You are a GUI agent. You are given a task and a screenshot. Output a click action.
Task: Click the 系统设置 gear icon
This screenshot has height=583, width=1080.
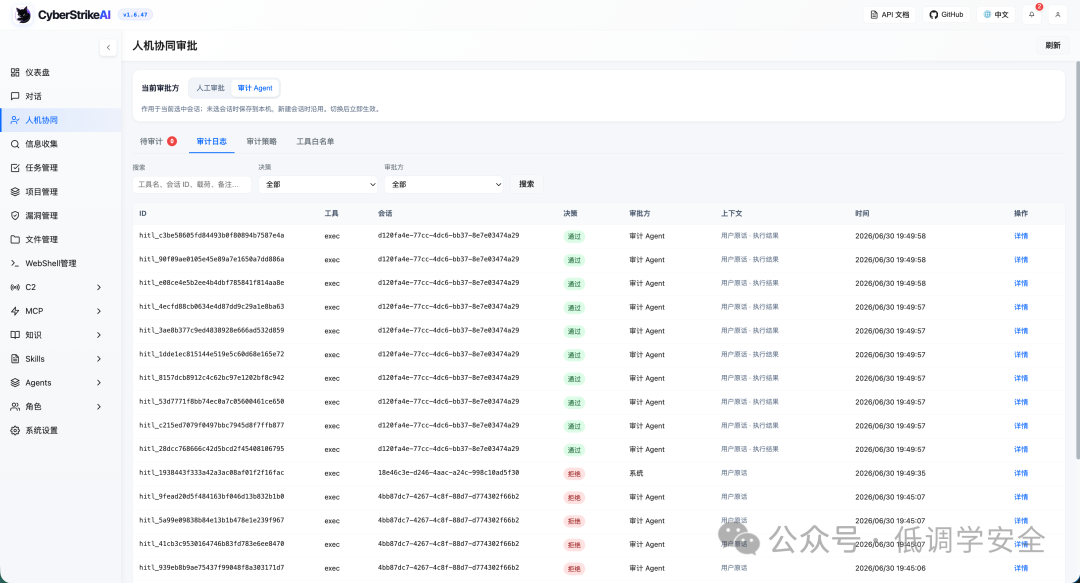[15, 431]
